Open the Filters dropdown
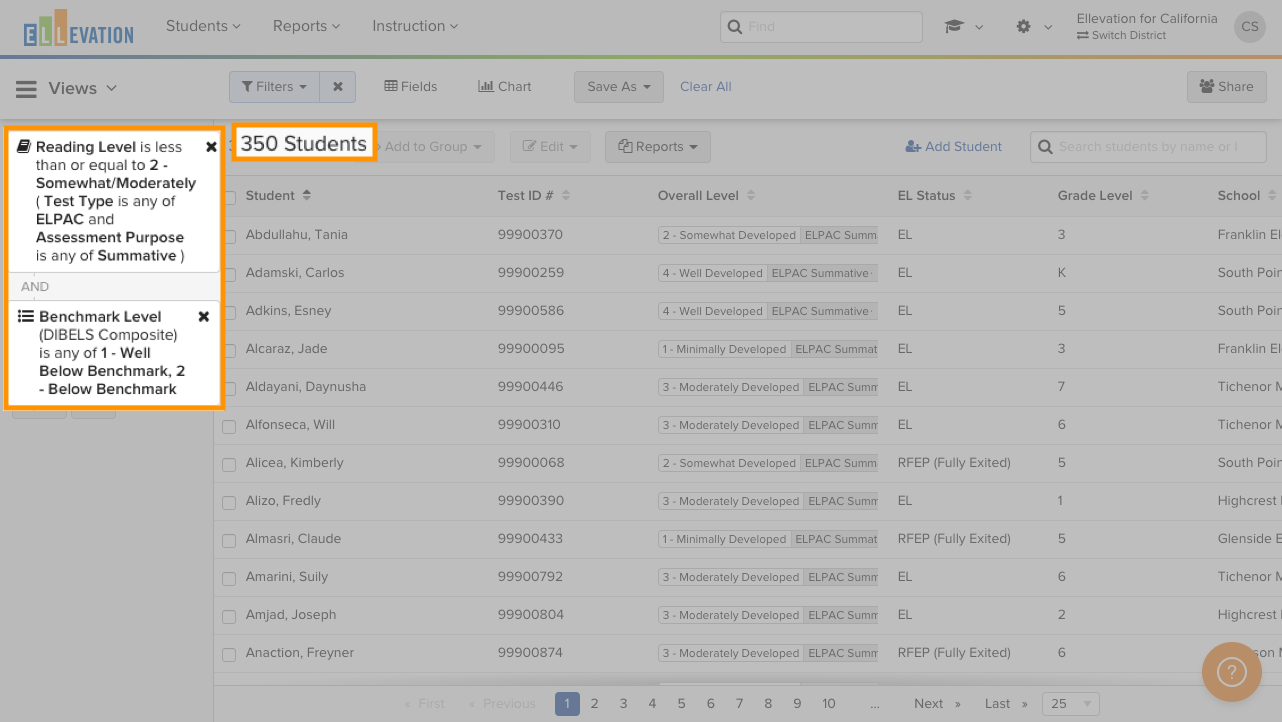The height and width of the screenshot is (722, 1282). click(274, 87)
